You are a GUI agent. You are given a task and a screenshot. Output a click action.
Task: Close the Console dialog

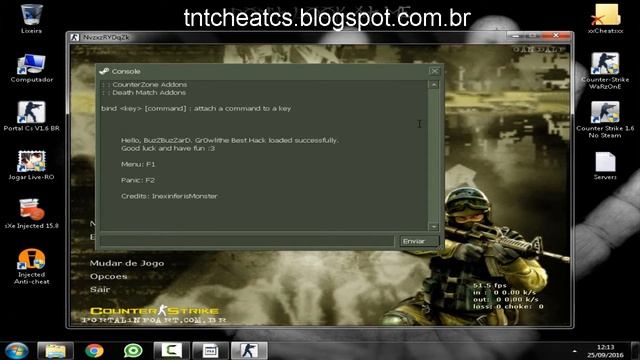click(x=435, y=71)
